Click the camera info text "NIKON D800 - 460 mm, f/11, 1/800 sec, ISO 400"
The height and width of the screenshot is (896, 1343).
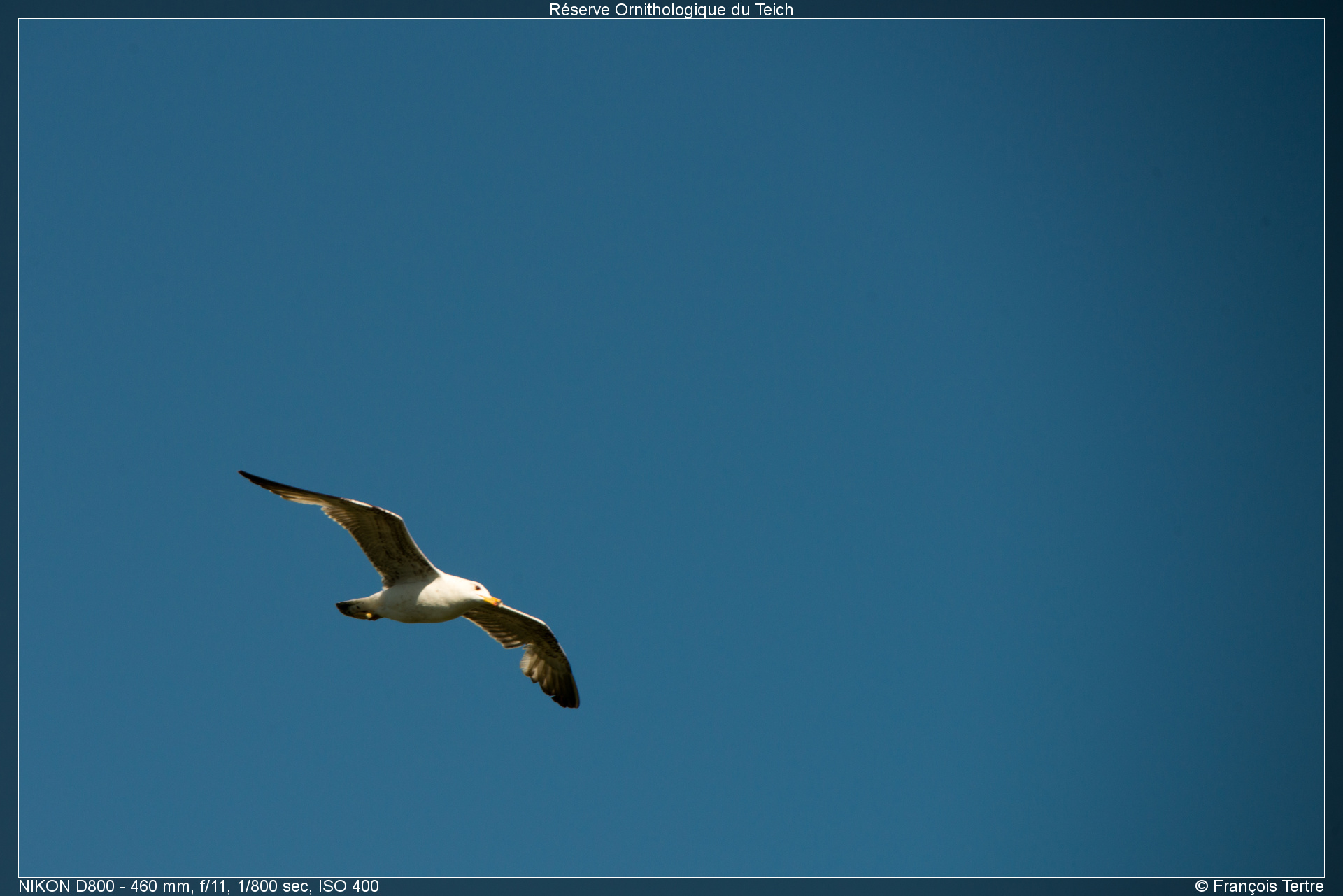pos(199,886)
